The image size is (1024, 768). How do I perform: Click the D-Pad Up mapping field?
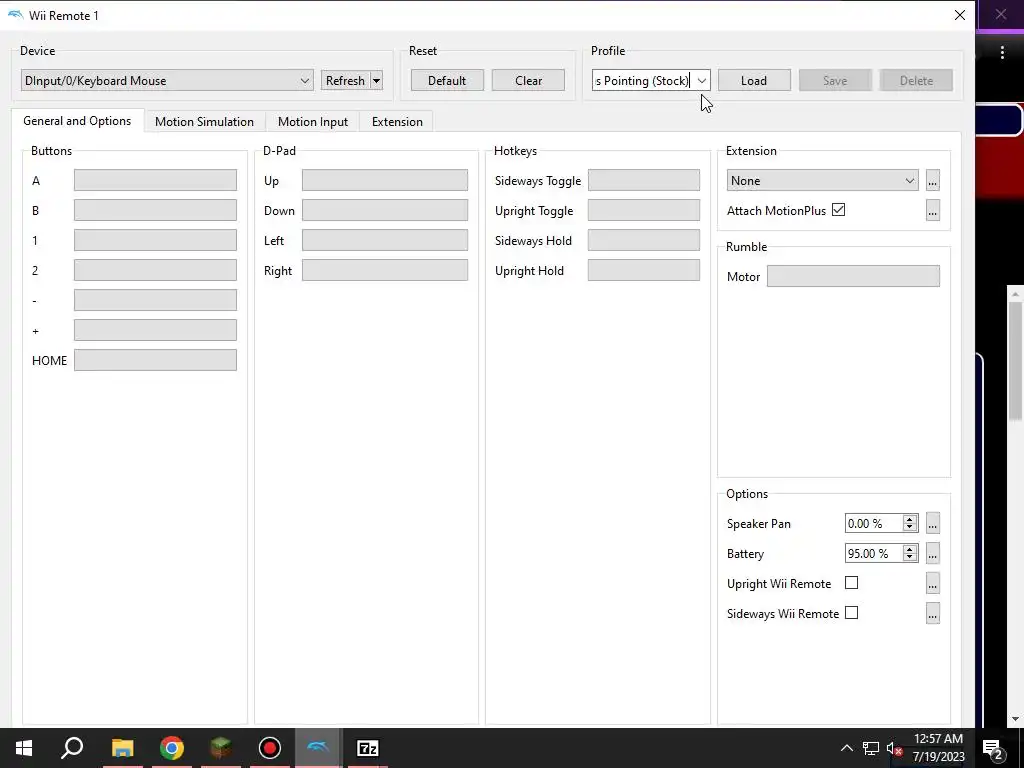[x=385, y=180]
